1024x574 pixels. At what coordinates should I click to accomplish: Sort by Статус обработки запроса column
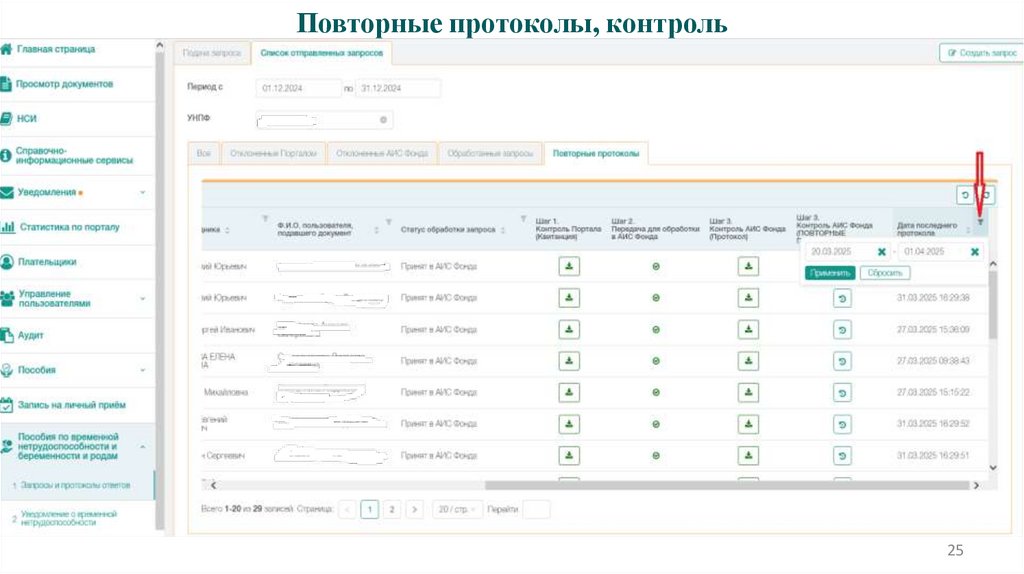pyautogui.click(x=503, y=230)
